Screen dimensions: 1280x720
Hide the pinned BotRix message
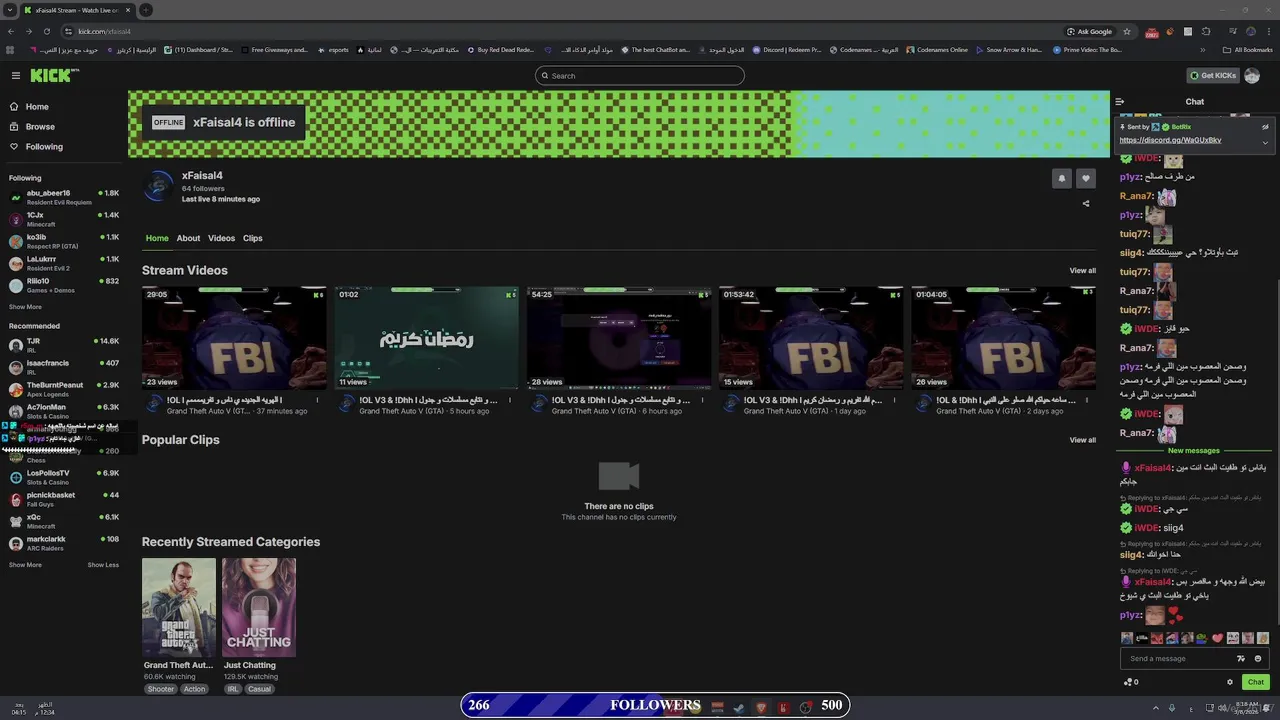click(1265, 127)
